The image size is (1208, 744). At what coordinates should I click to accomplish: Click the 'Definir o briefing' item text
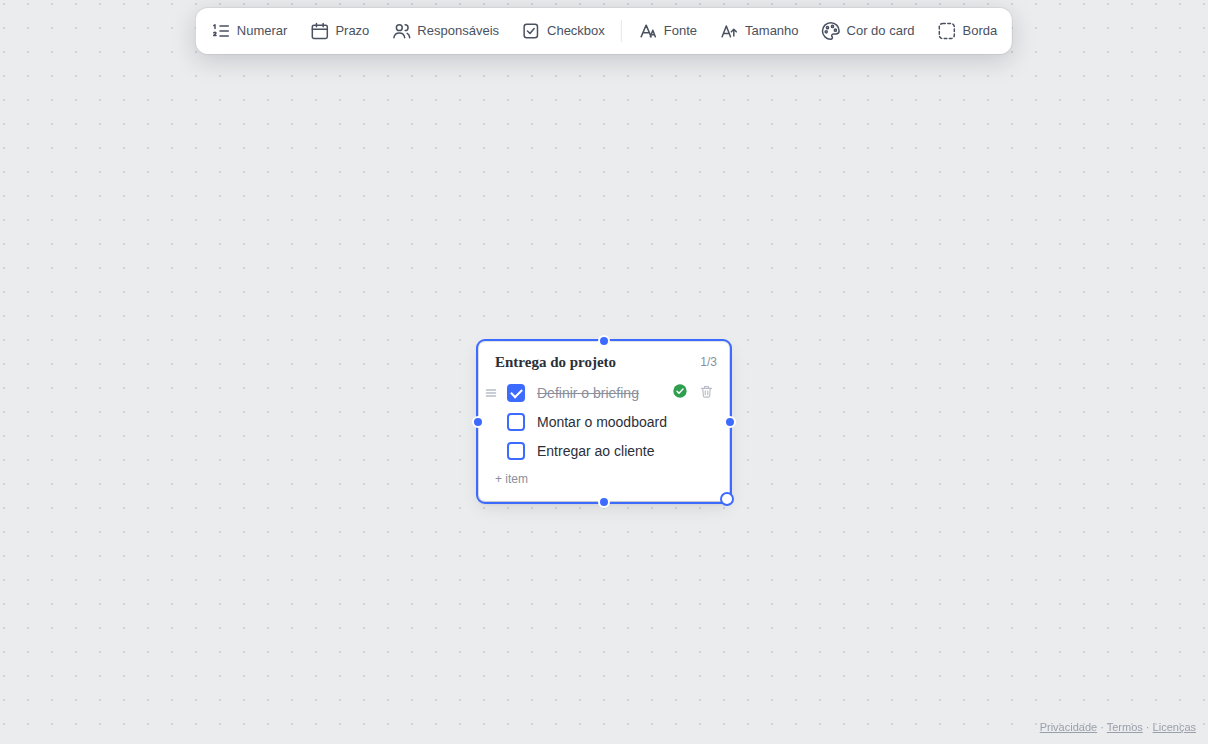click(x=588, y=393)
